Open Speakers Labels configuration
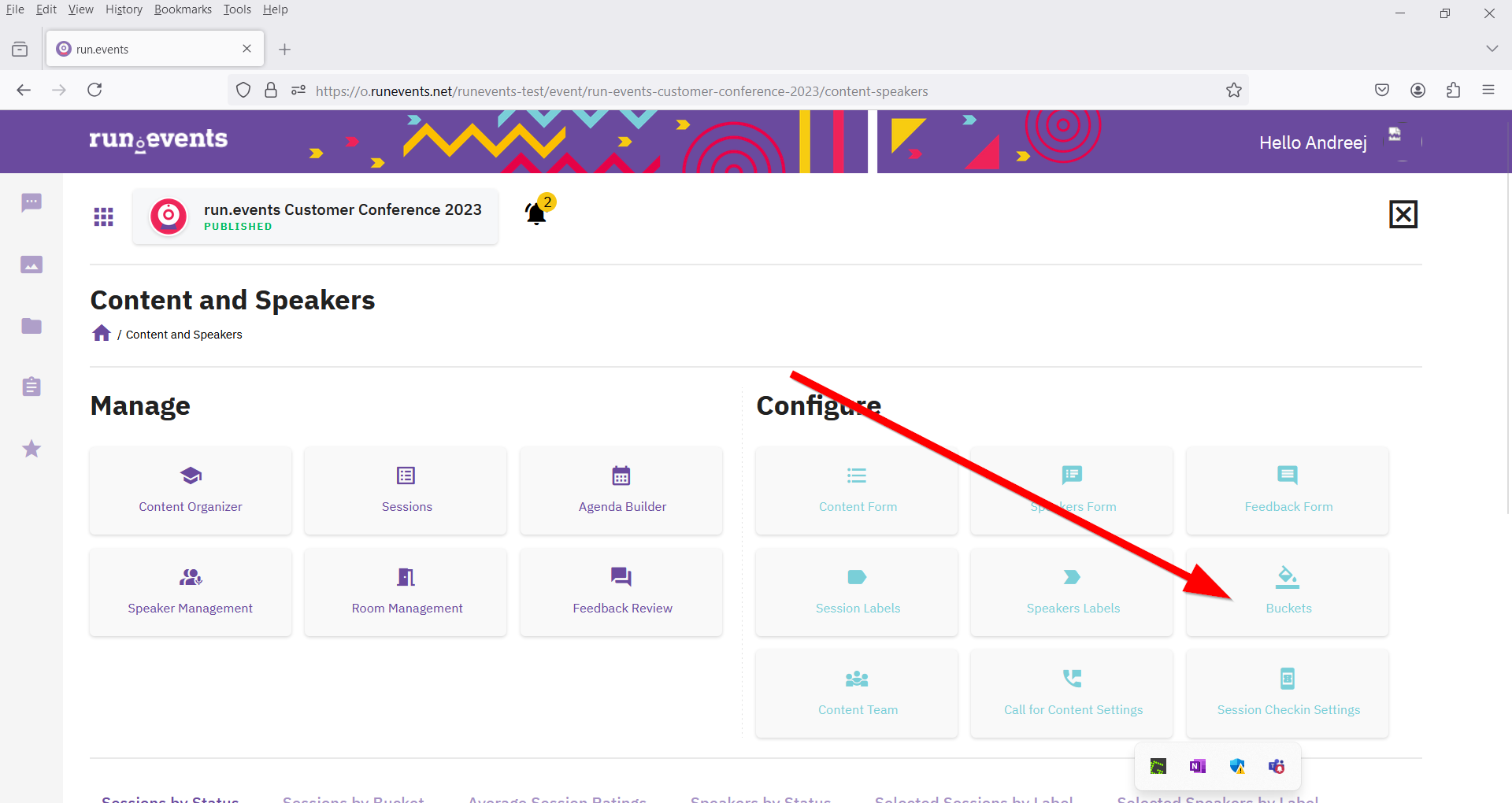The image size is (1512, 803). coord(1072,592)
